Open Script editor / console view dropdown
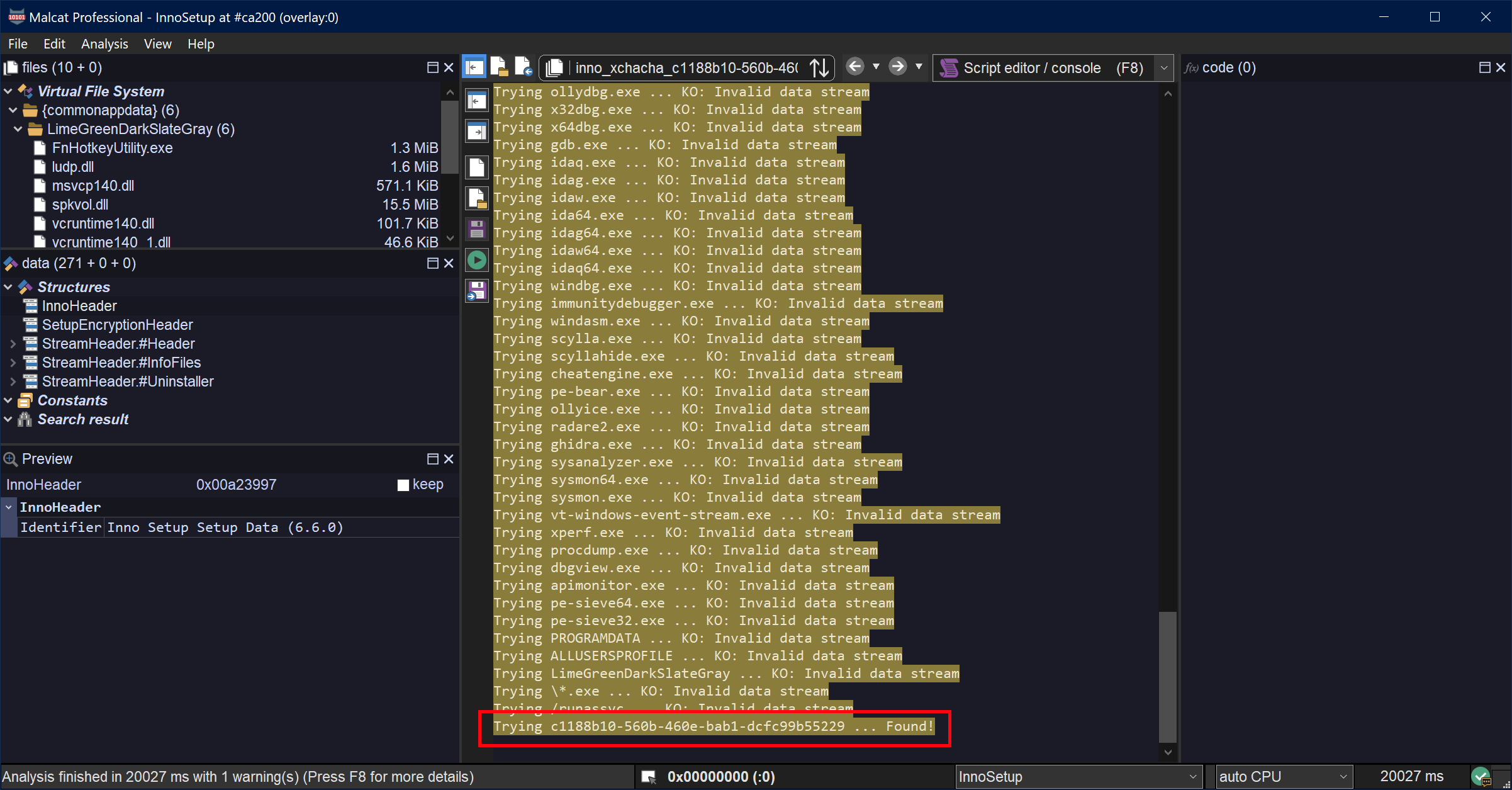 [x=1164, y=67]
